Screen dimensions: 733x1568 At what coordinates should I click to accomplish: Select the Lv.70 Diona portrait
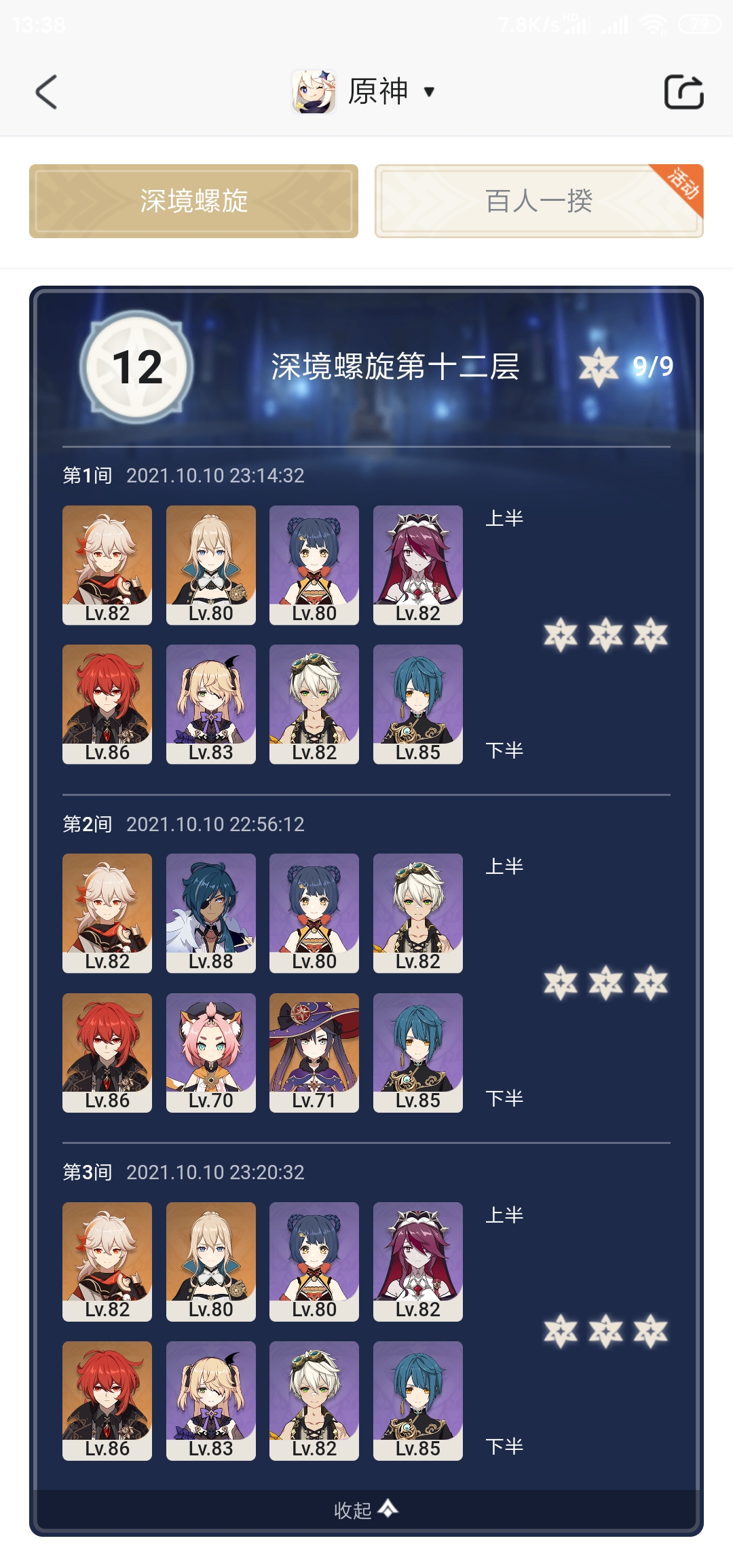[211, 1053]
